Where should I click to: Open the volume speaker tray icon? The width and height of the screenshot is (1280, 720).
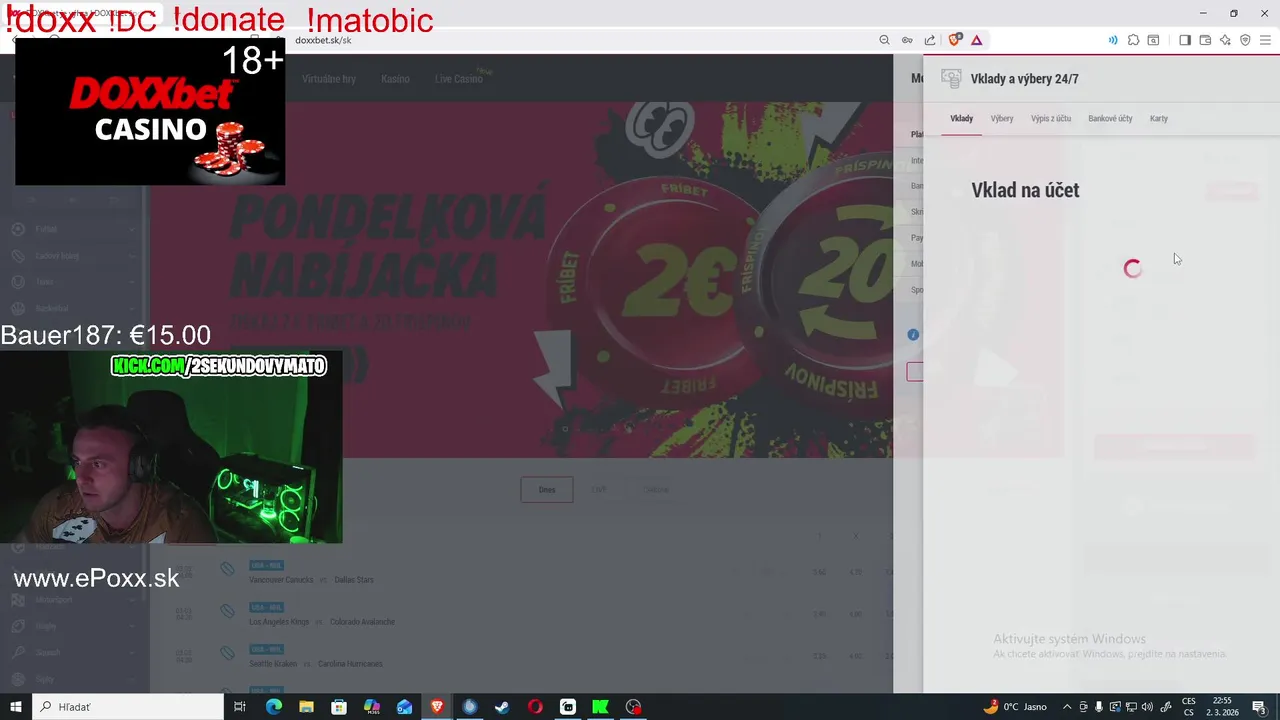(x=1147, y=707)
